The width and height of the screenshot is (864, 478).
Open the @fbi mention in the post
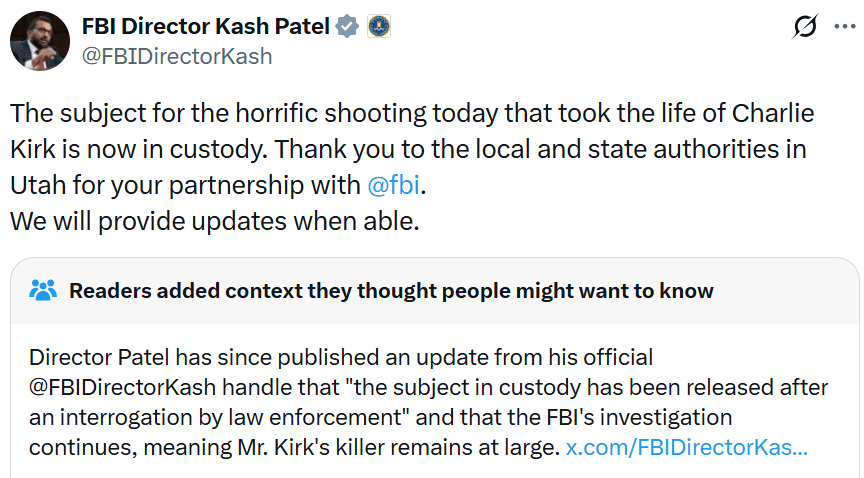pyautogui.click(x=397, y=185)
